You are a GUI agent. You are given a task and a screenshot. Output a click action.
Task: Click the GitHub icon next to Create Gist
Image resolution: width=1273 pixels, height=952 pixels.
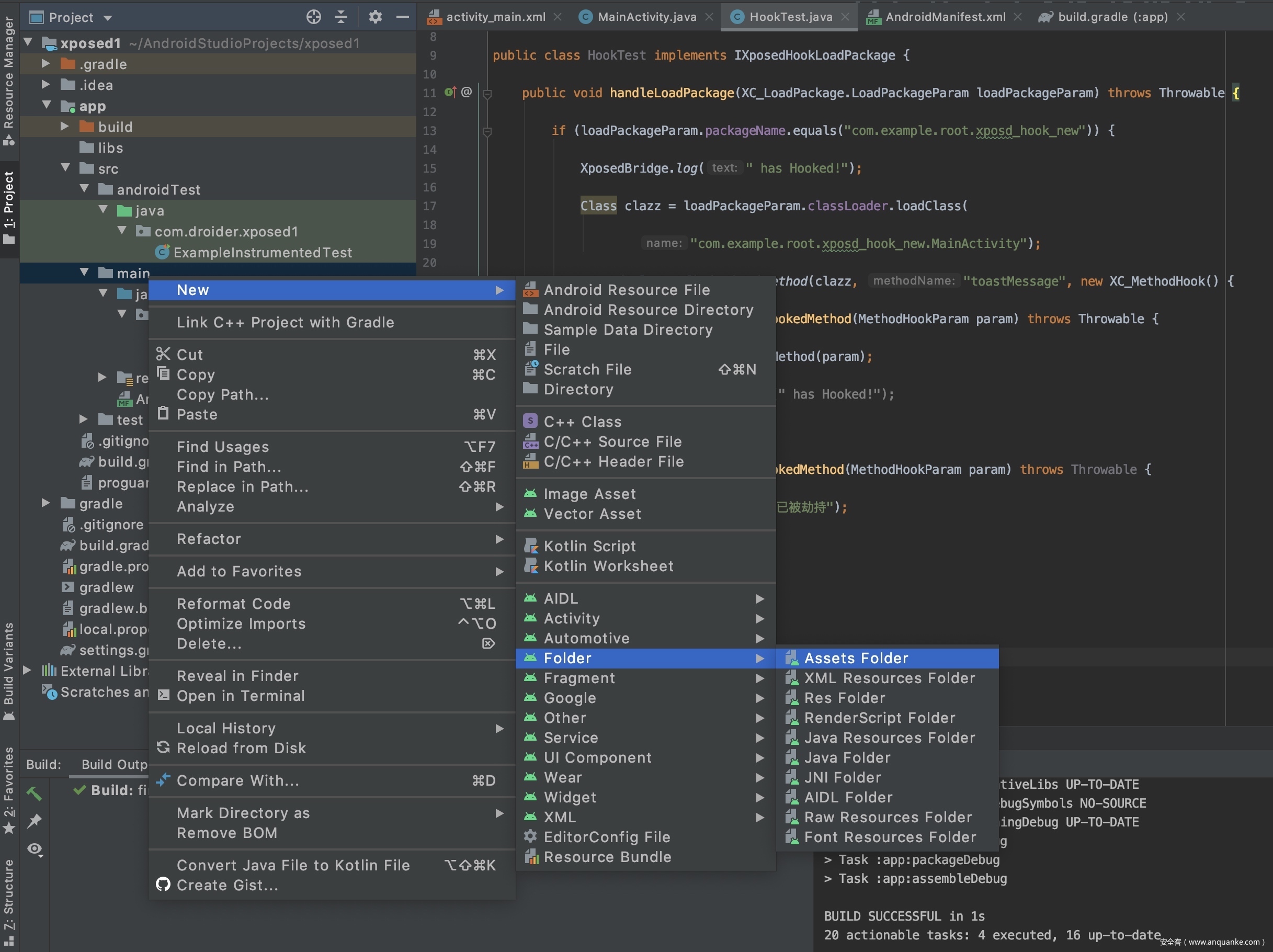164,885
